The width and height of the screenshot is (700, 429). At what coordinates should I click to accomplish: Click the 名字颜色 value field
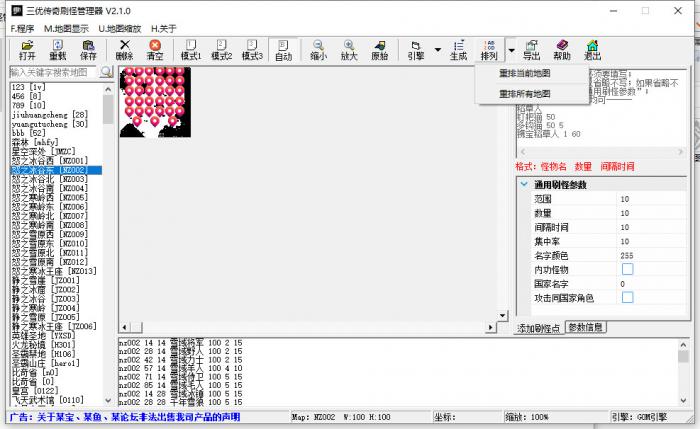(x=650, y=256)
